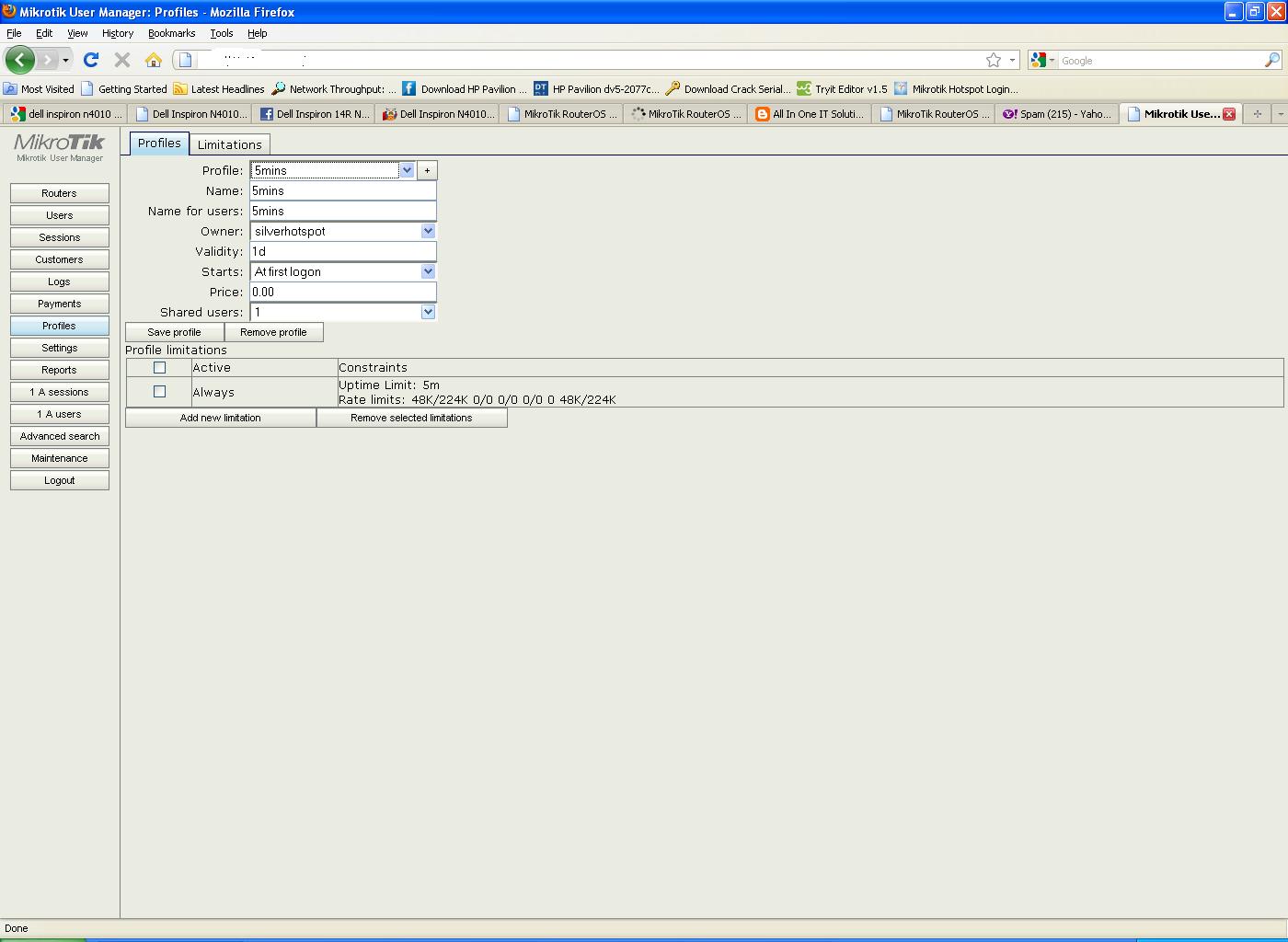Open the Bookmarks menu
This screenshot has width=1288, height=942.
(171, 33)
